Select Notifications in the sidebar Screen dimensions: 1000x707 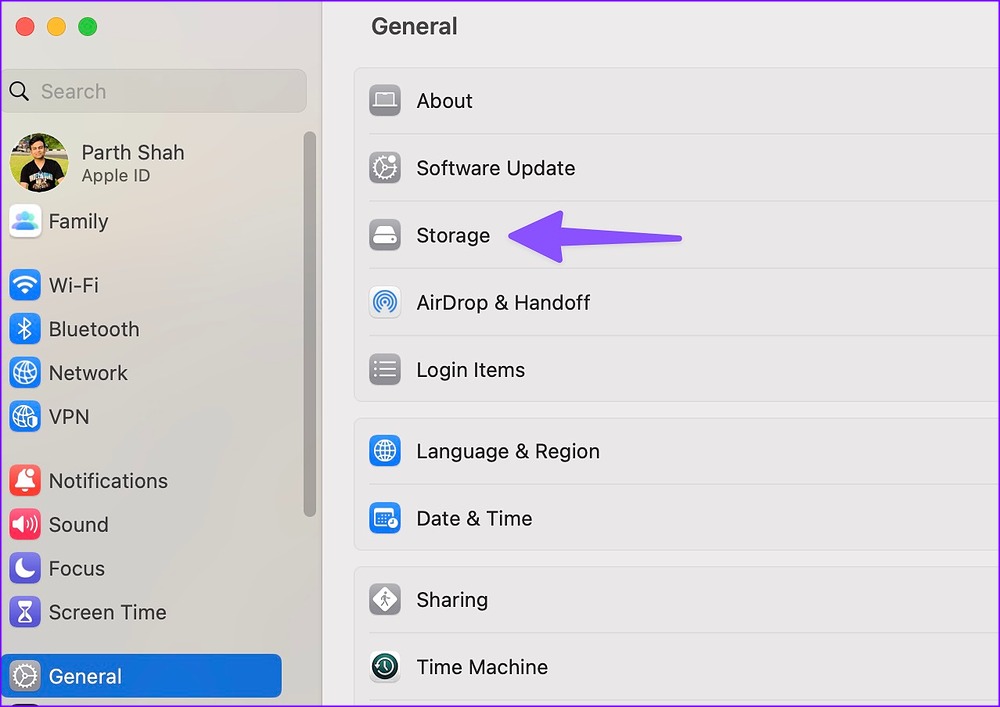[107, 481]
